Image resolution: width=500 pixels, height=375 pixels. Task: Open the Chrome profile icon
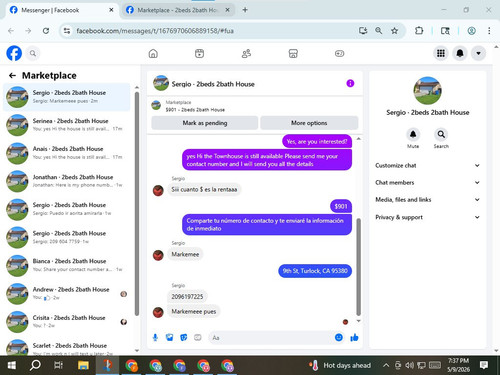(x=471, y=31)
